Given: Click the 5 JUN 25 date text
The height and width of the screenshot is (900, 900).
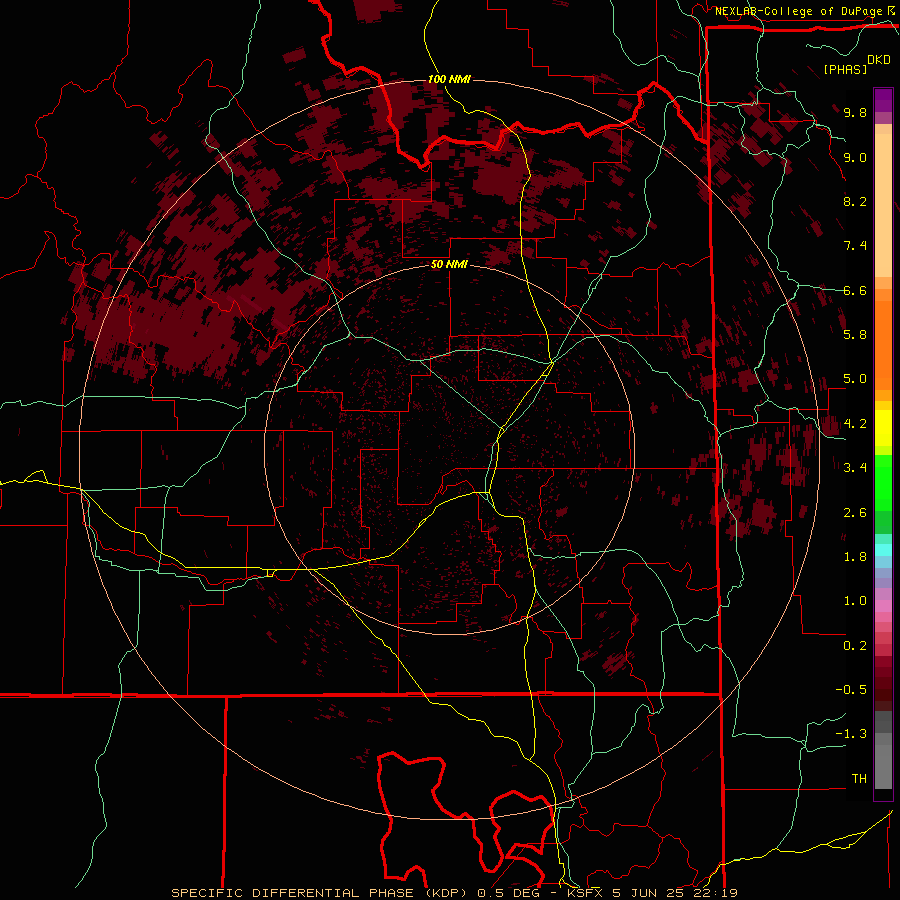Looking at the screenshot, I should pyautogui.click(x=649, y=893).
